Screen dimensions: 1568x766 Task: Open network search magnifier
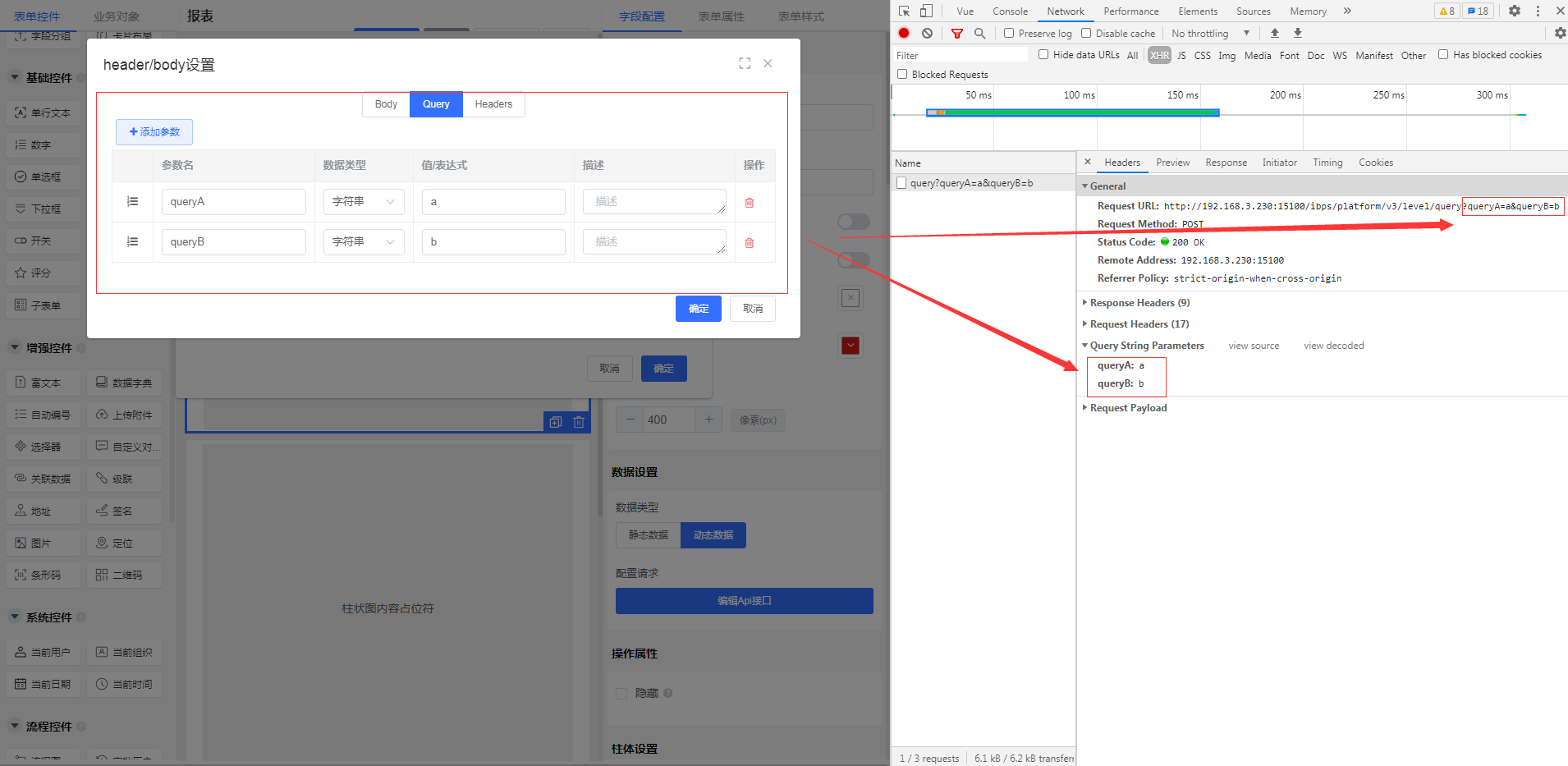979,34
